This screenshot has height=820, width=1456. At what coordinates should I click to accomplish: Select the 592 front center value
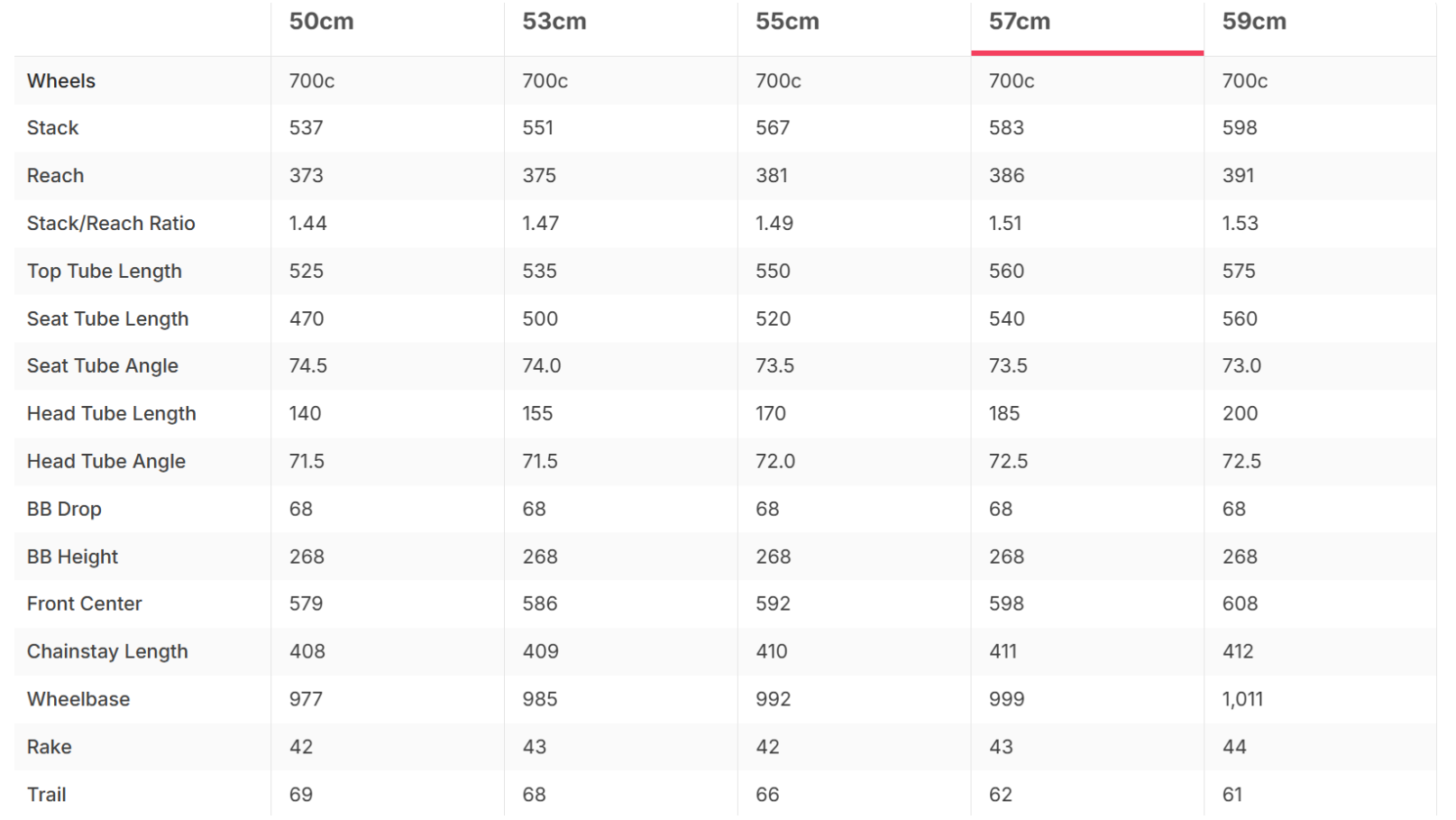[x=773, y=604]
